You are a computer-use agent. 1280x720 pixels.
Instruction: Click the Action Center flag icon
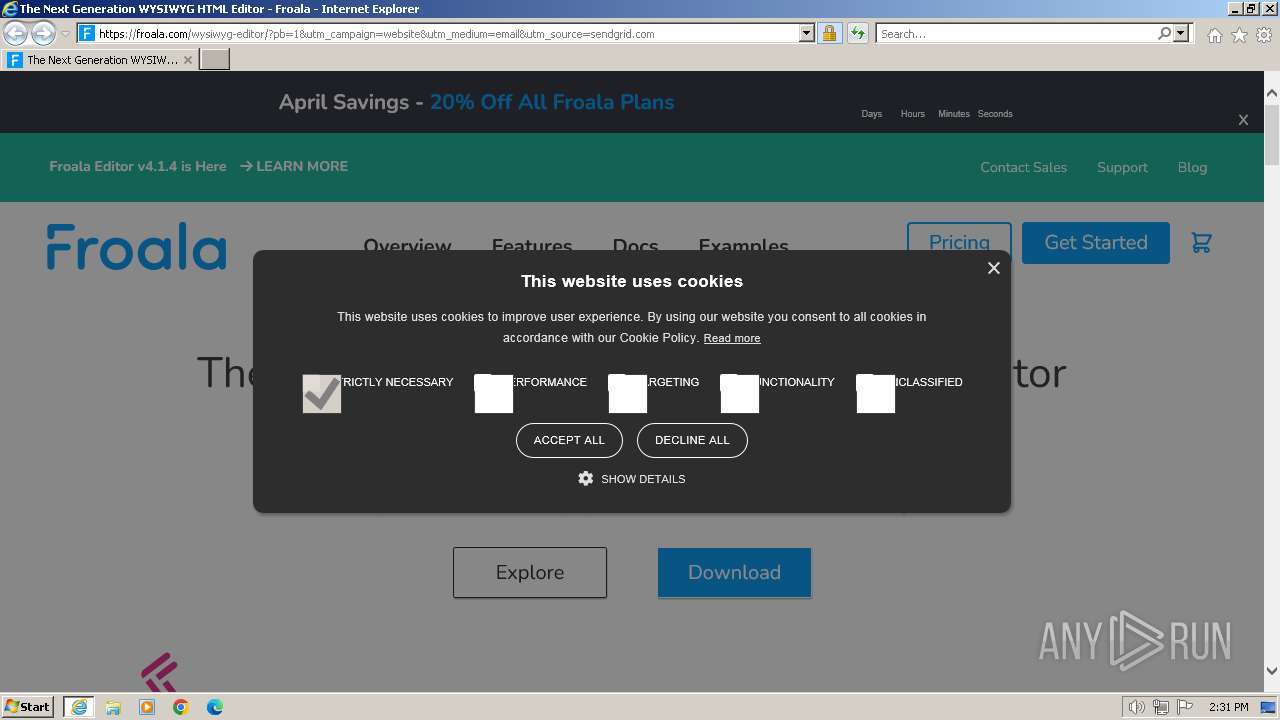tap(1185, 707)
